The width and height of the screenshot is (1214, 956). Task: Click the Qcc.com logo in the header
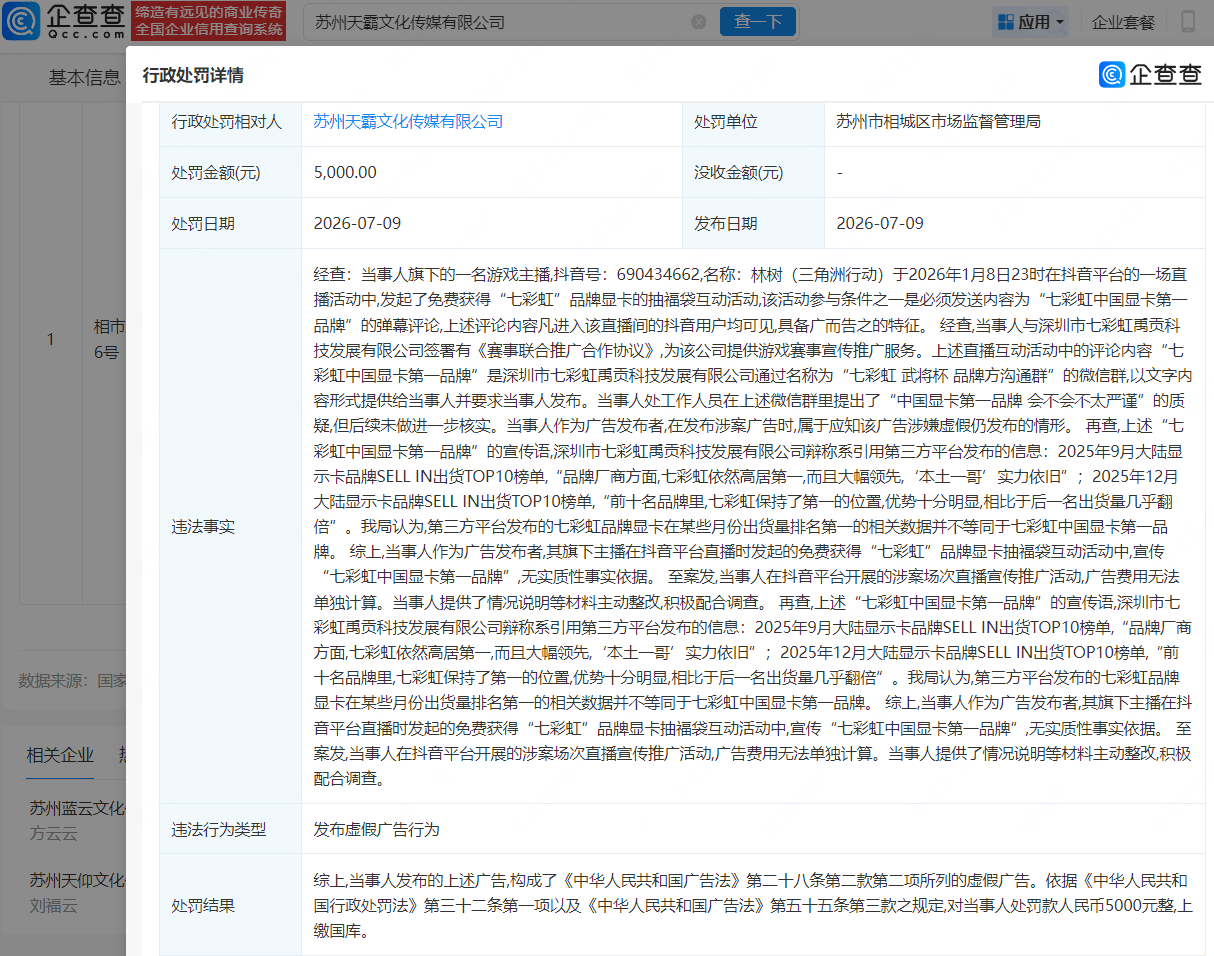[64, 21]
